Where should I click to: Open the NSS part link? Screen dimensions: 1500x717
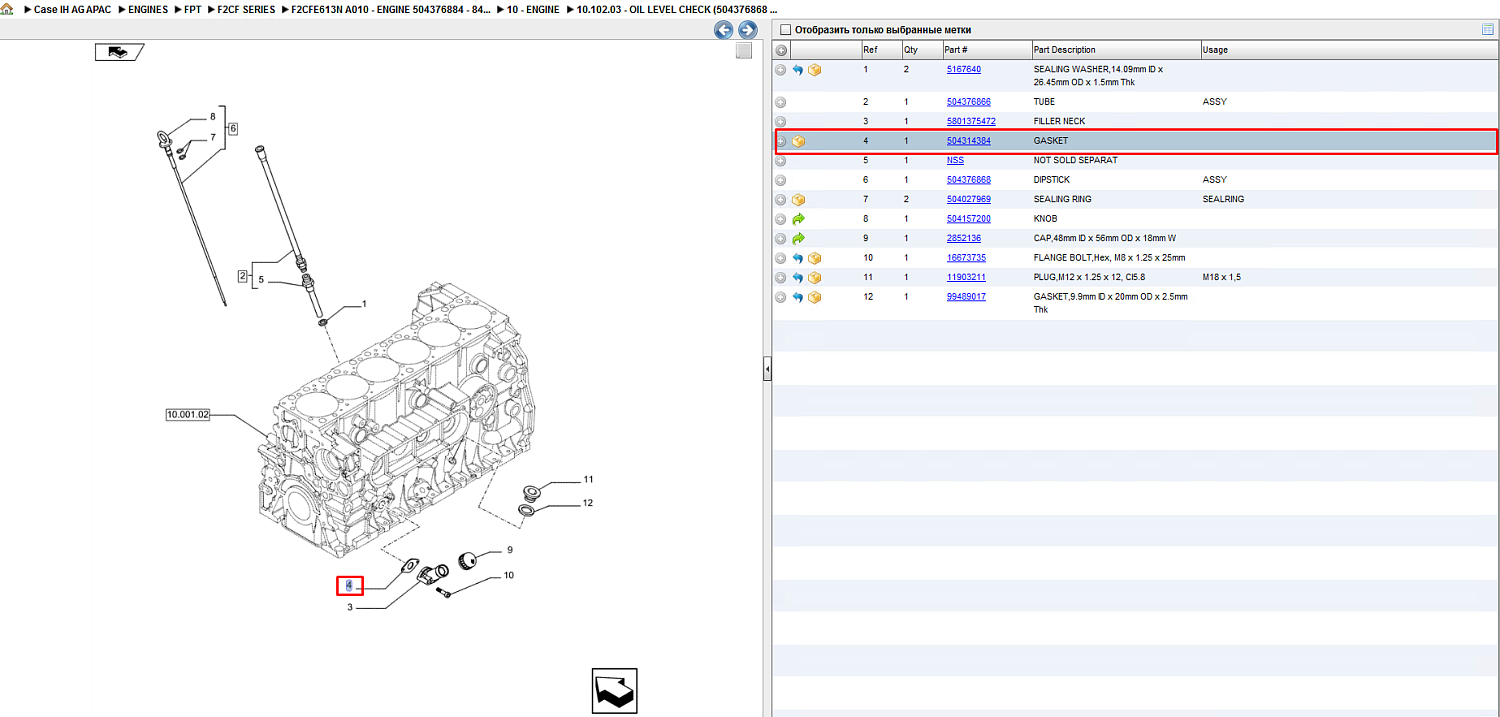pyautogui.click(x=955, y=160)
